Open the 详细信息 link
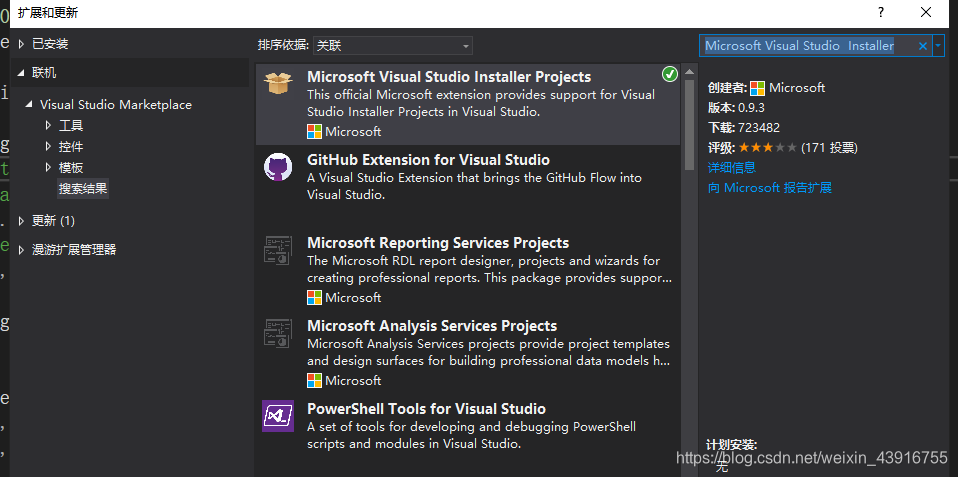The width and height of the screenshot is (958, 477). [732, 167]
